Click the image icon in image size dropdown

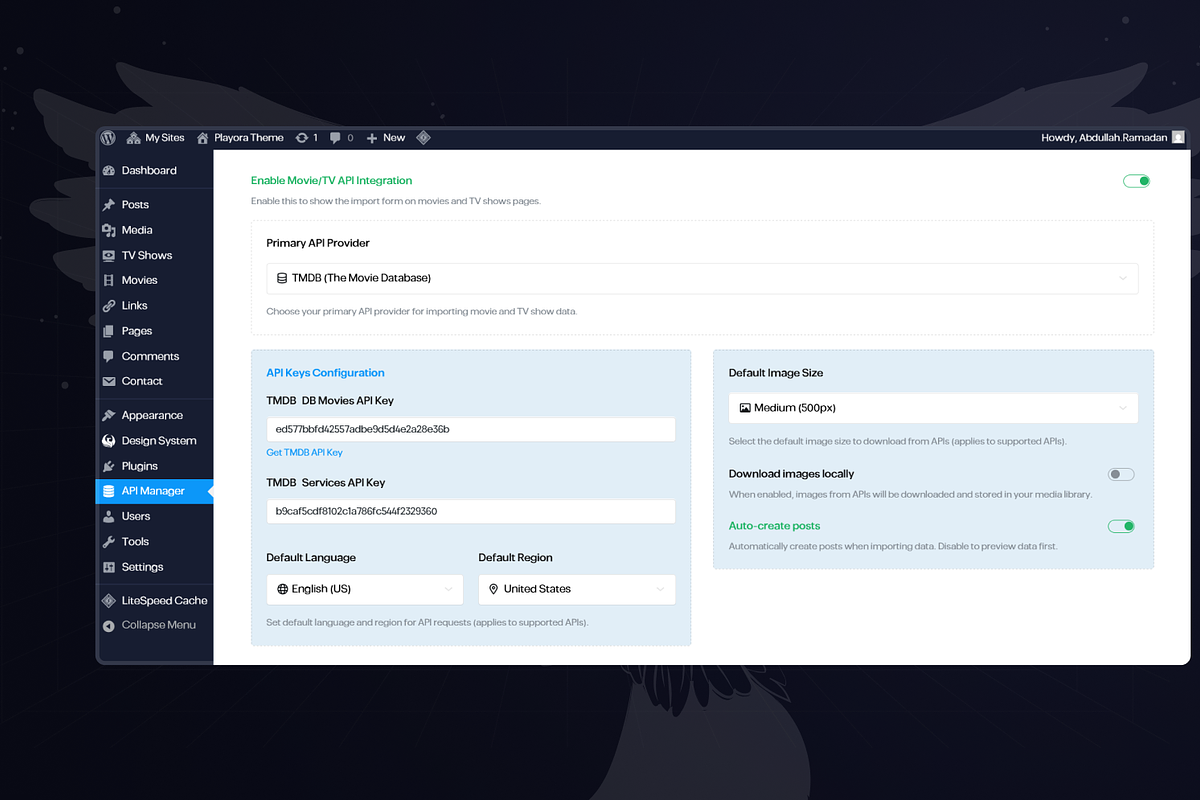[745, 408]
